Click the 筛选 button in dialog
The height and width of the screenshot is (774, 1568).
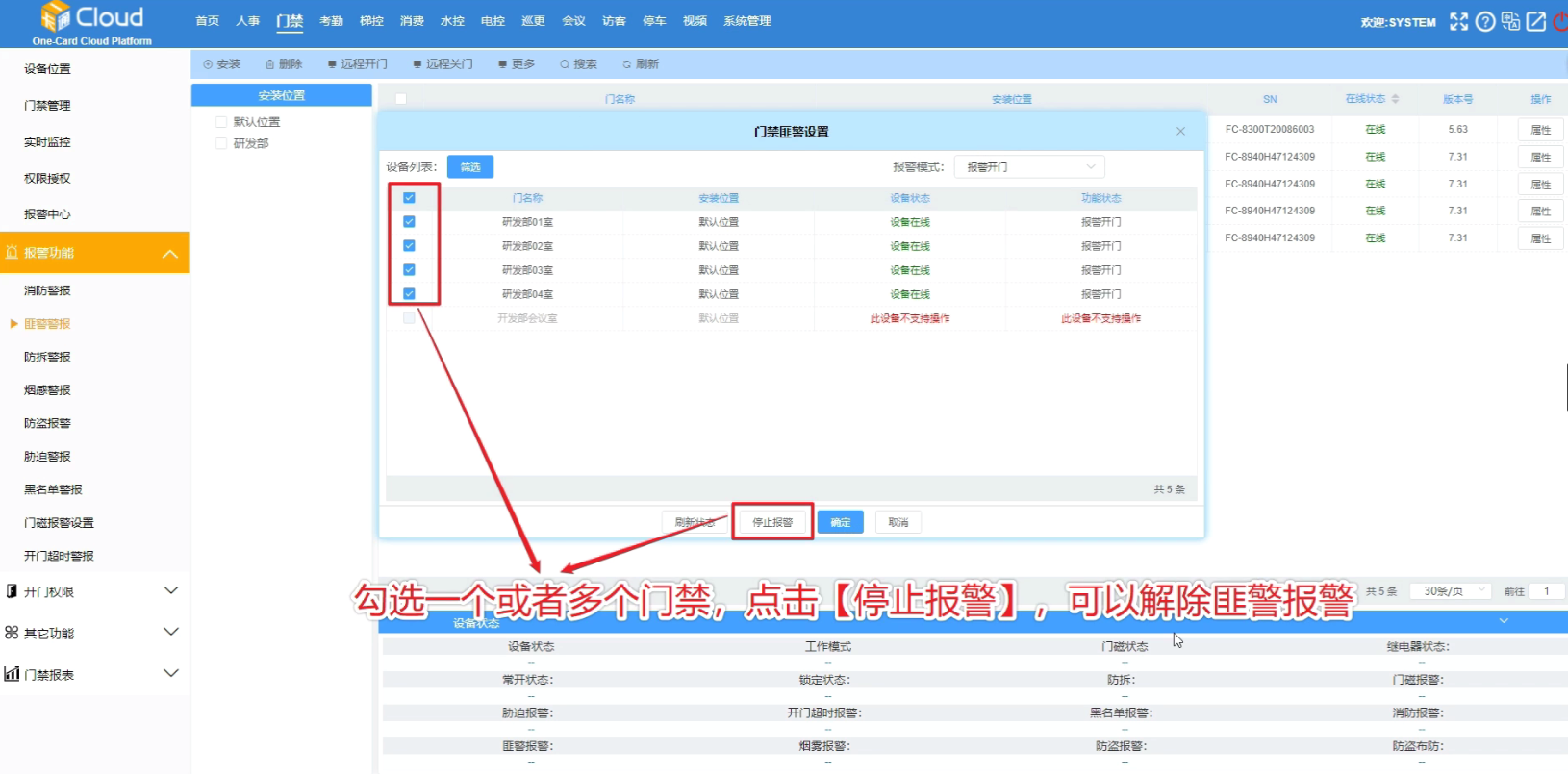pos(470,167)
